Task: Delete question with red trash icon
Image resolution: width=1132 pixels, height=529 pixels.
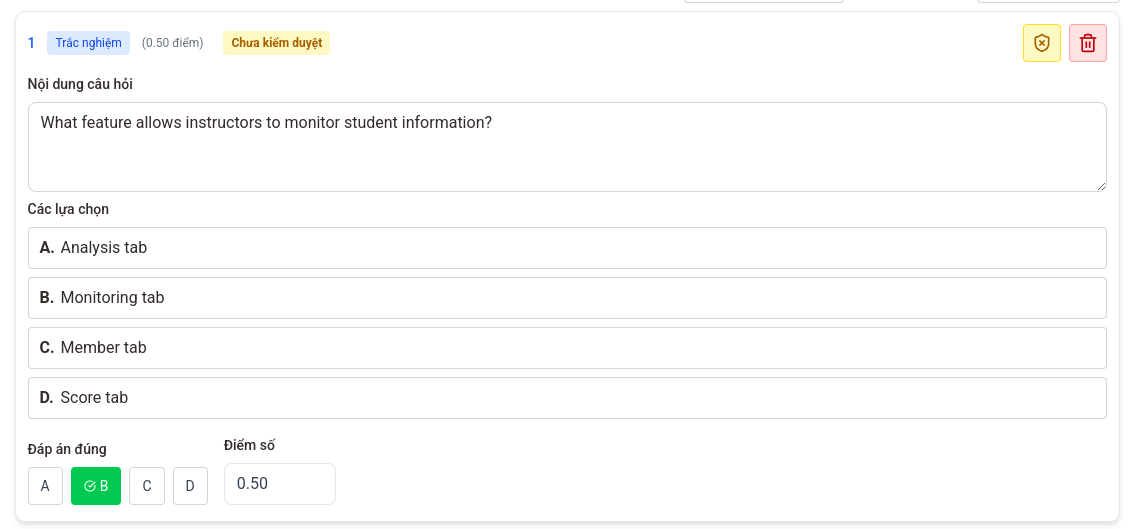Action: coord(1087,43)
